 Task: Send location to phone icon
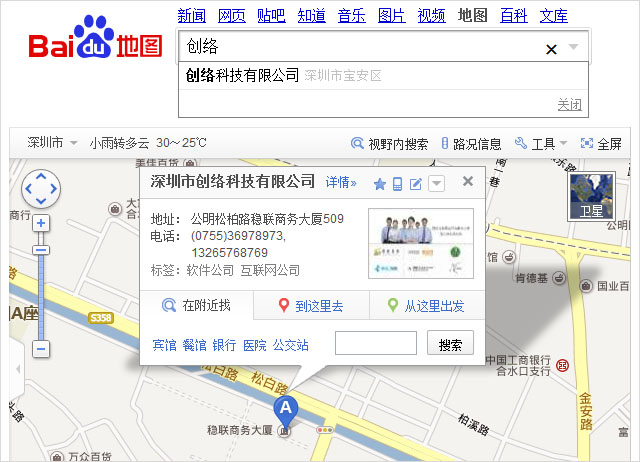tap(397, 183)
